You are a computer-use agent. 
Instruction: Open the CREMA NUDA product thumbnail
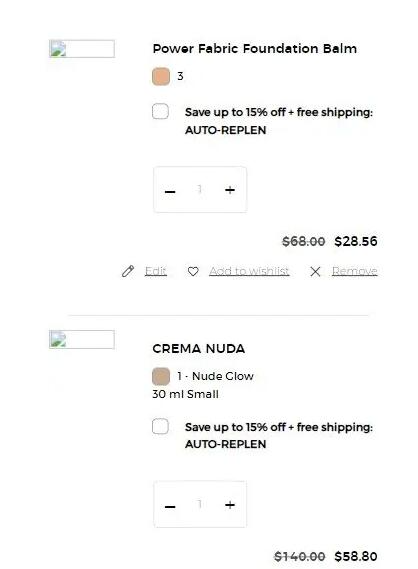click(x=82, y=340)
